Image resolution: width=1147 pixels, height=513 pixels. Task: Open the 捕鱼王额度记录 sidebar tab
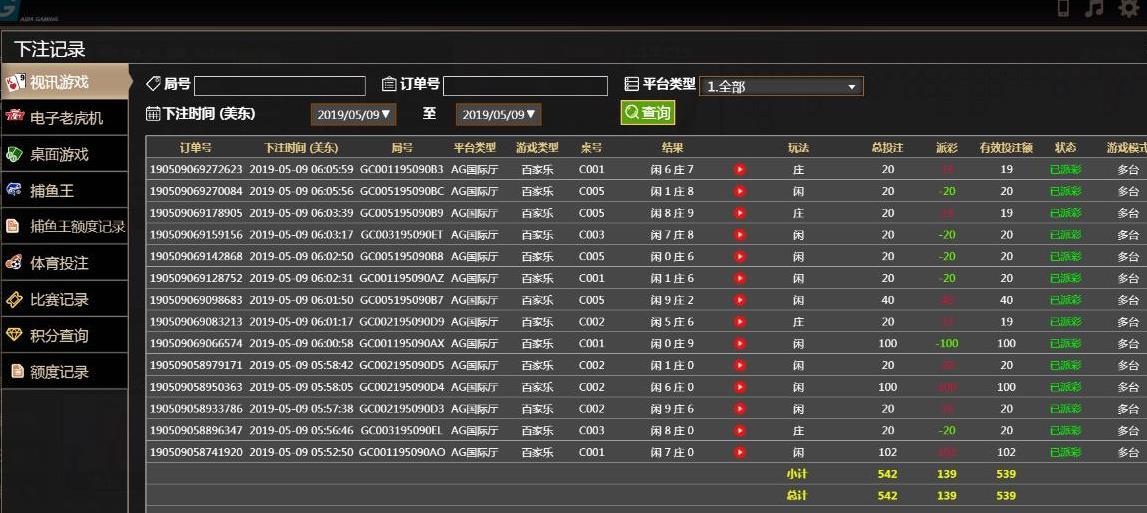(64, 227)
